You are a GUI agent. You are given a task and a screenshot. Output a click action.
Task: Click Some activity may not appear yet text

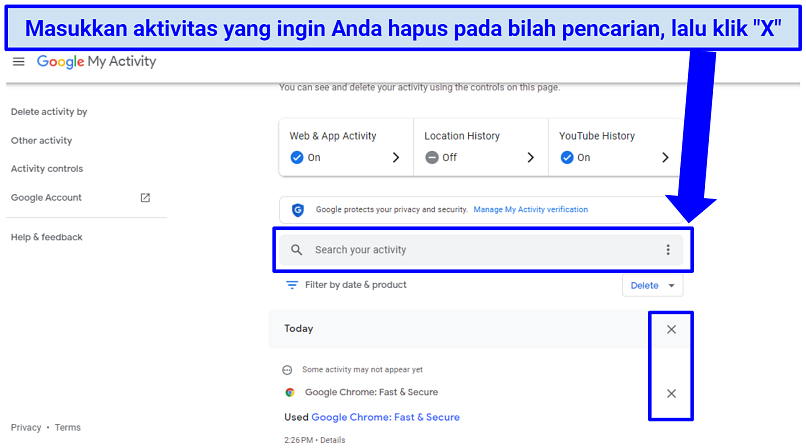pos(362,369)
